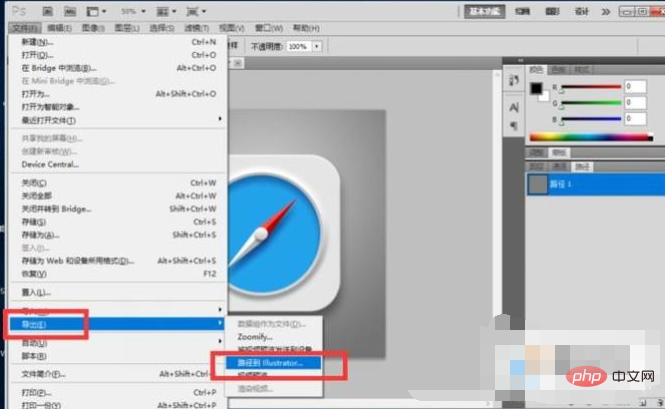The image size is (665, 409).
Task: Choose Revert (恢复) F12 item
Action: (x=118, y=274)
